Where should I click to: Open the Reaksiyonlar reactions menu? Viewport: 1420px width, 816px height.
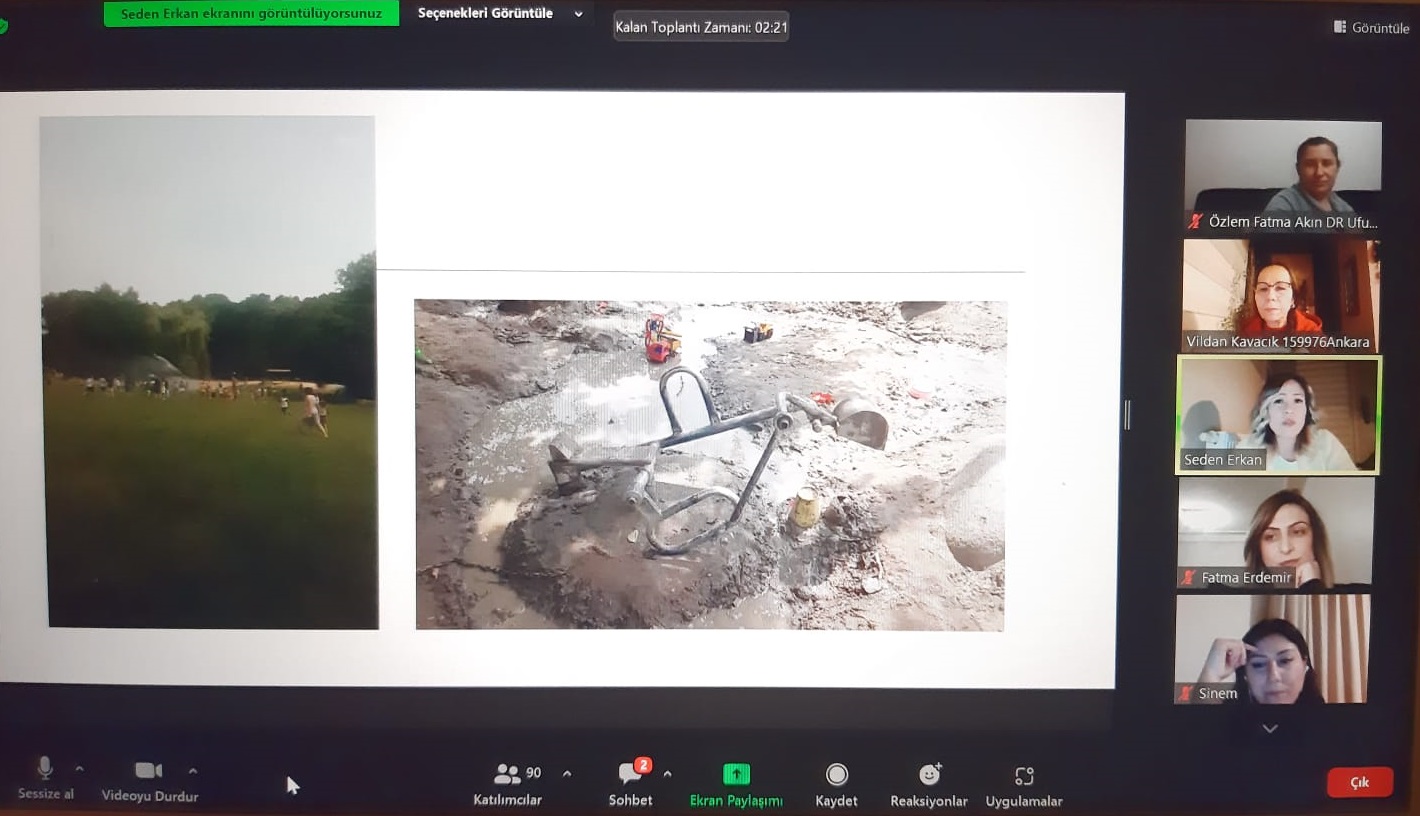pos(929,785)
